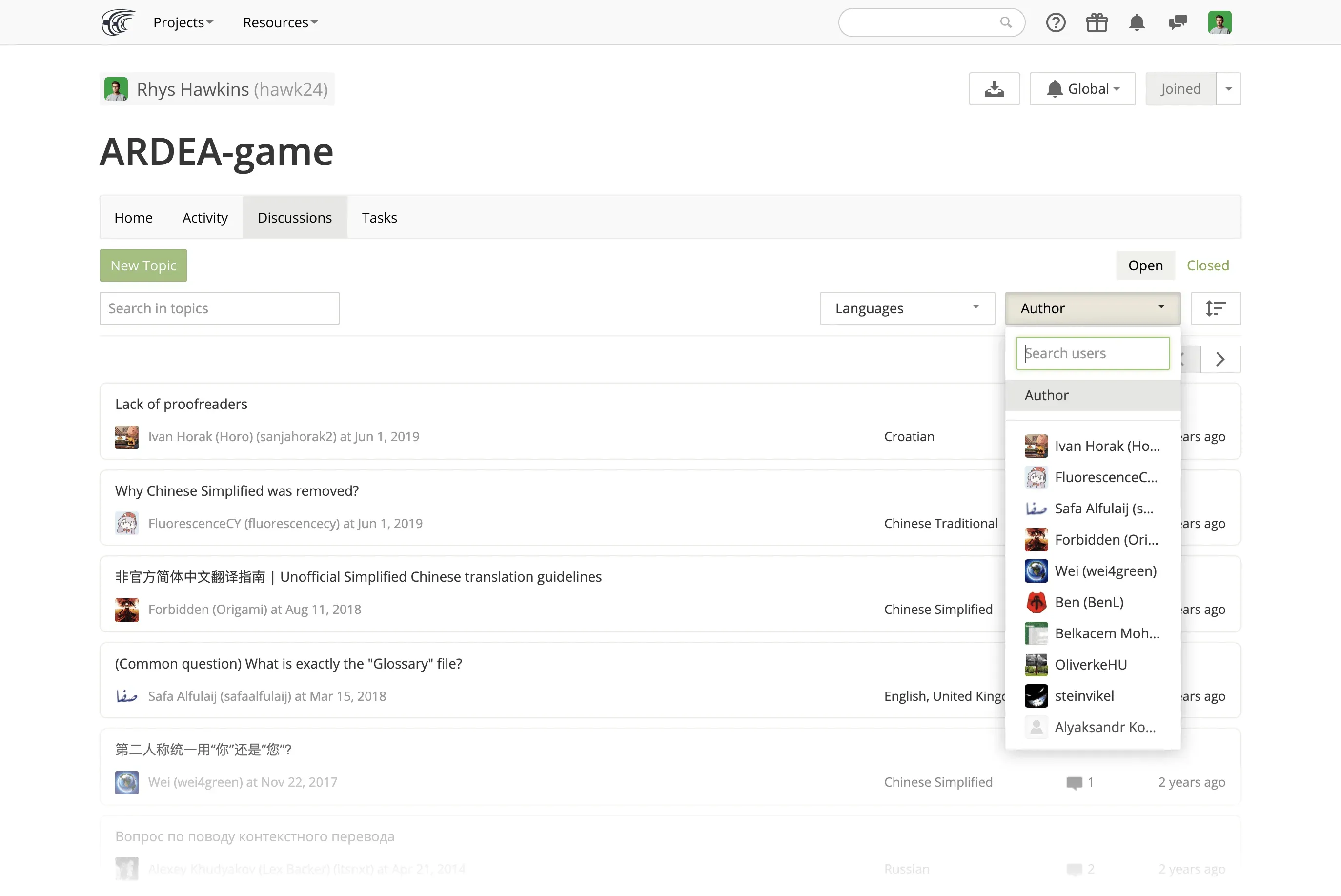Open the messages chat bubbles icon

[x=1177, y=22]
